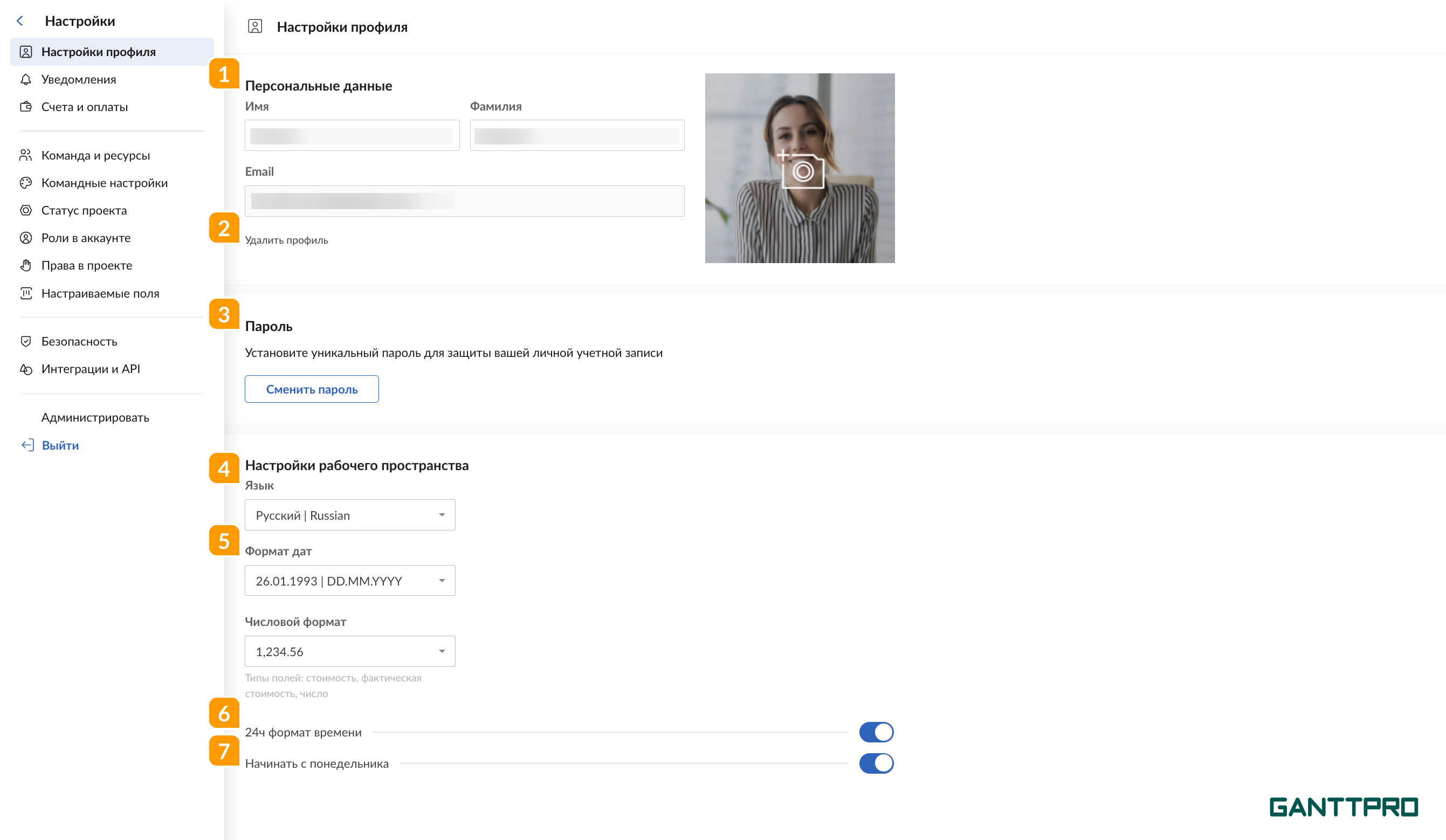Toggle the 24ч формат времени switch
Image resolution: width=1446 pixels, height=840 pixels.
(876, 732)
